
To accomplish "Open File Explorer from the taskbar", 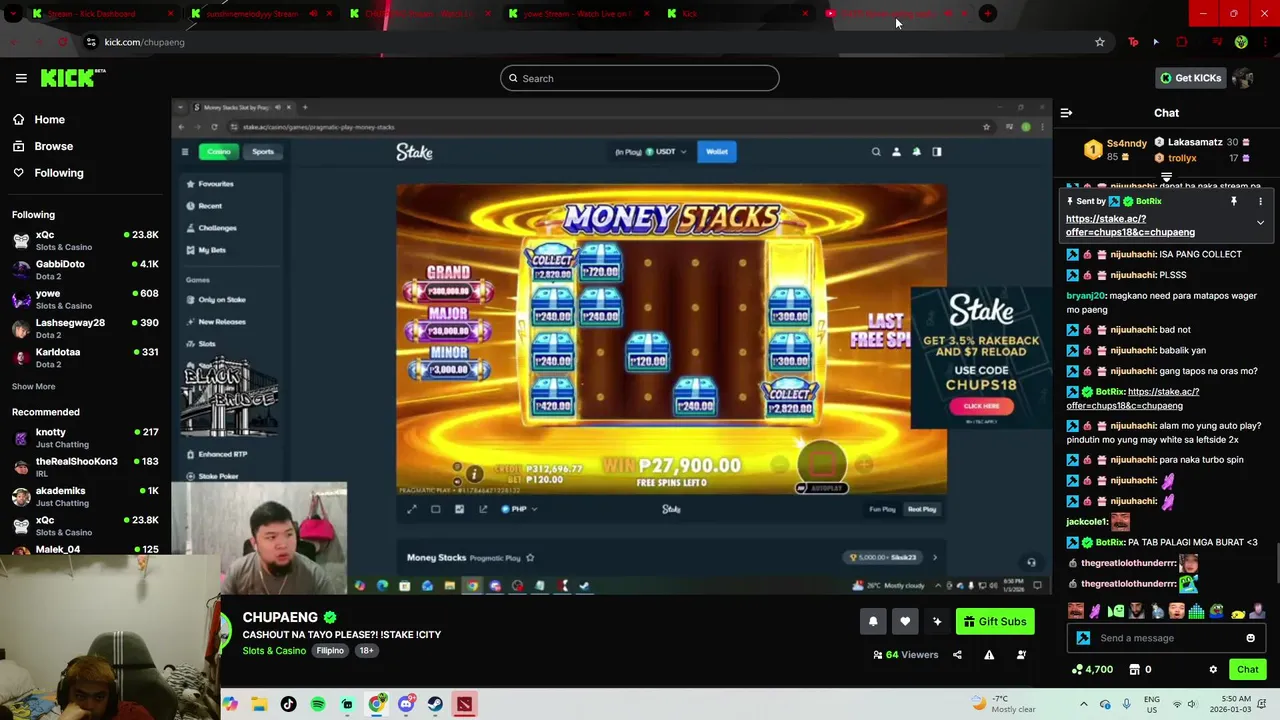I will coord(259,704).
